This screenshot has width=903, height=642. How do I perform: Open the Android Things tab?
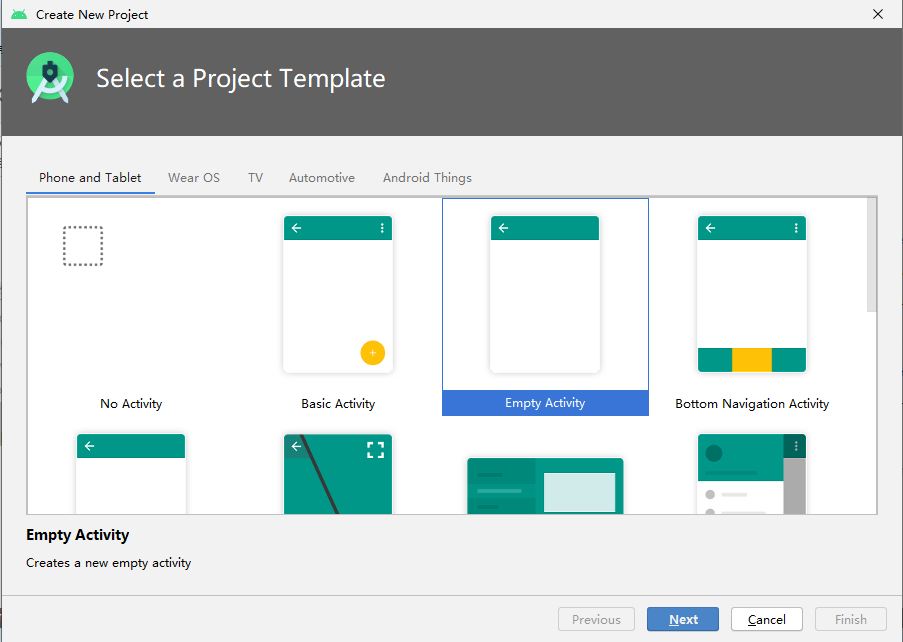click(x=427, y=178)
